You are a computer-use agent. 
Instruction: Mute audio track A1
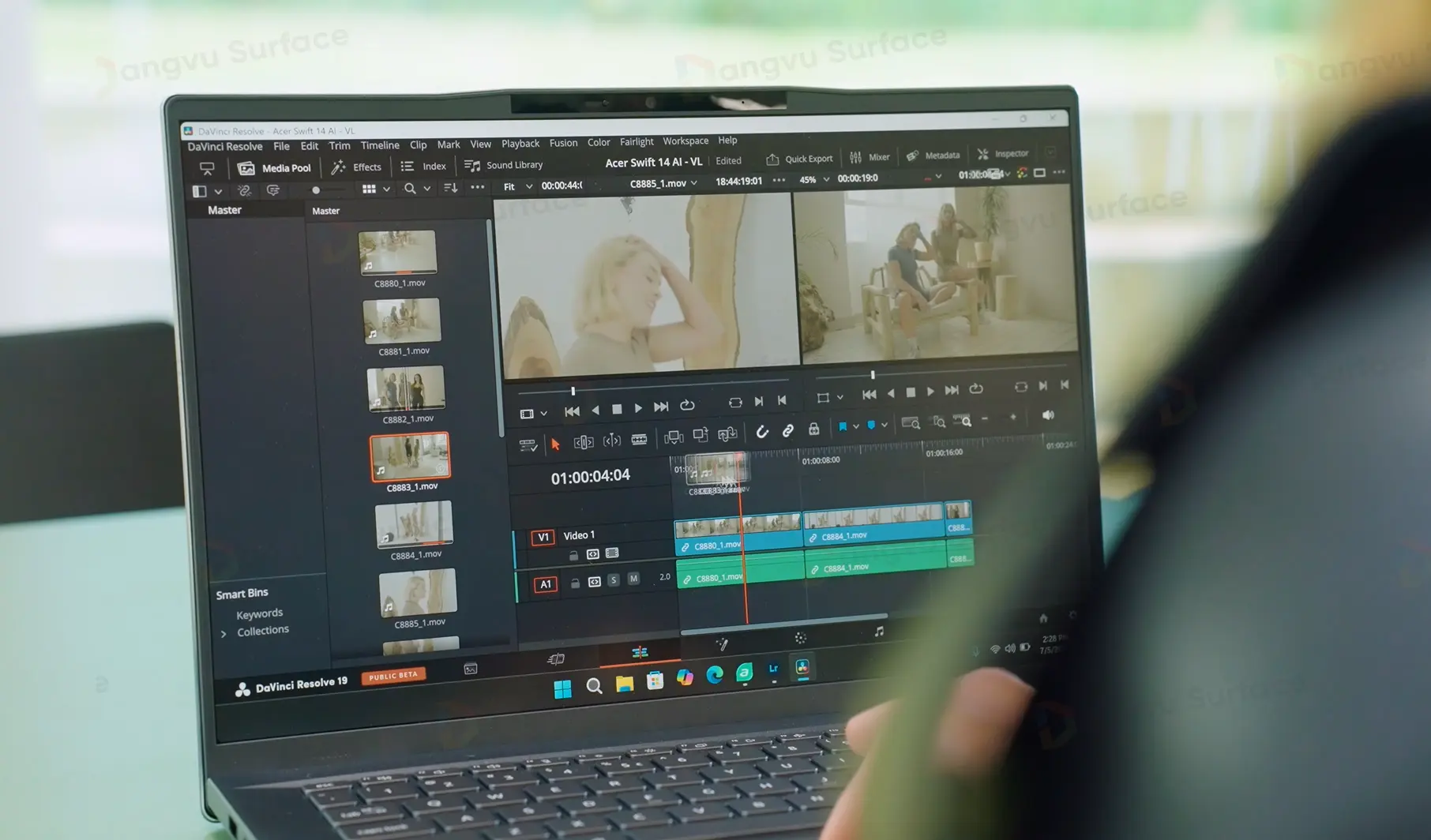click(x=633, y=579)
